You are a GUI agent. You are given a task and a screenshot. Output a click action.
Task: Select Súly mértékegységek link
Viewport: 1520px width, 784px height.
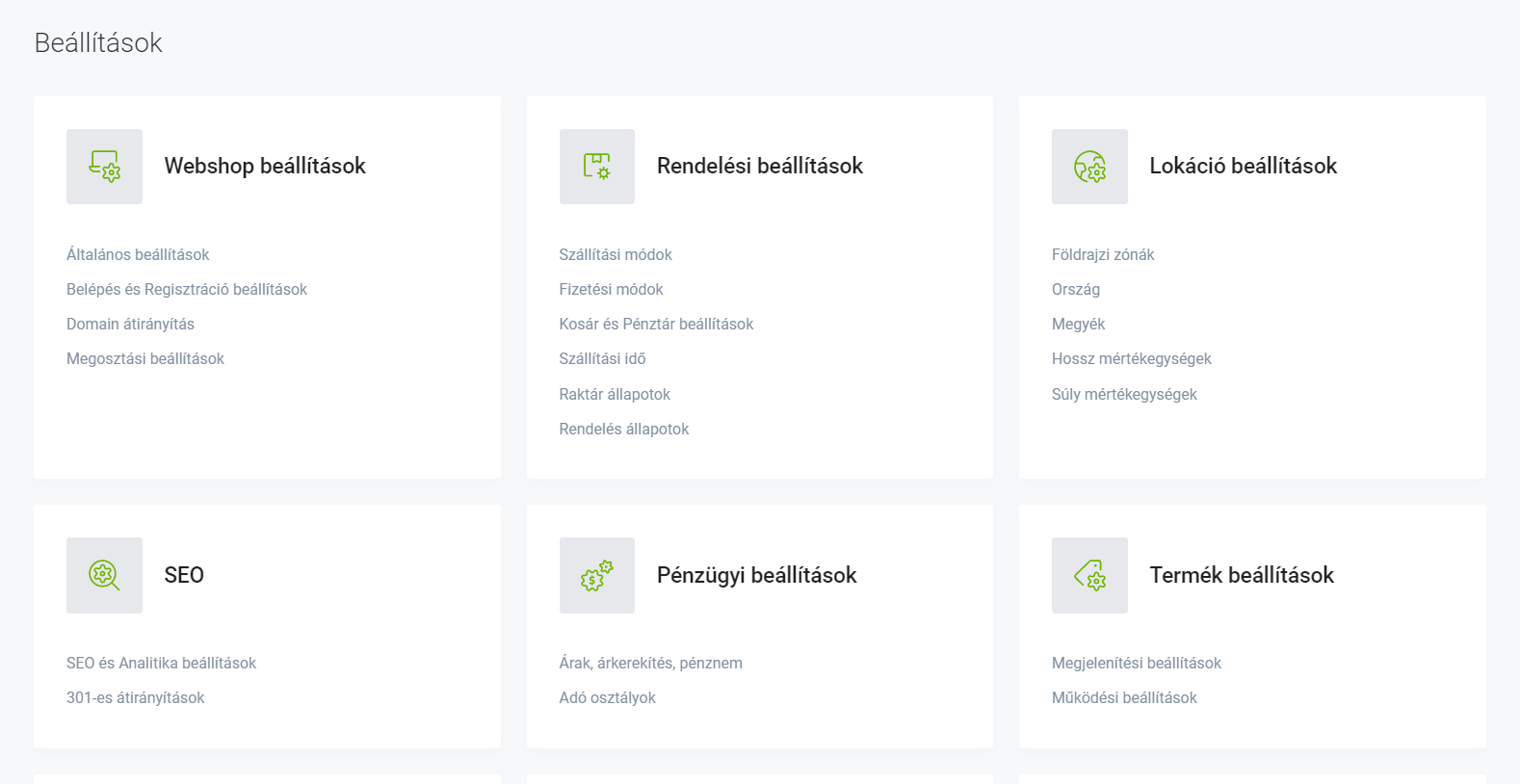click(x=1124, y=394)
